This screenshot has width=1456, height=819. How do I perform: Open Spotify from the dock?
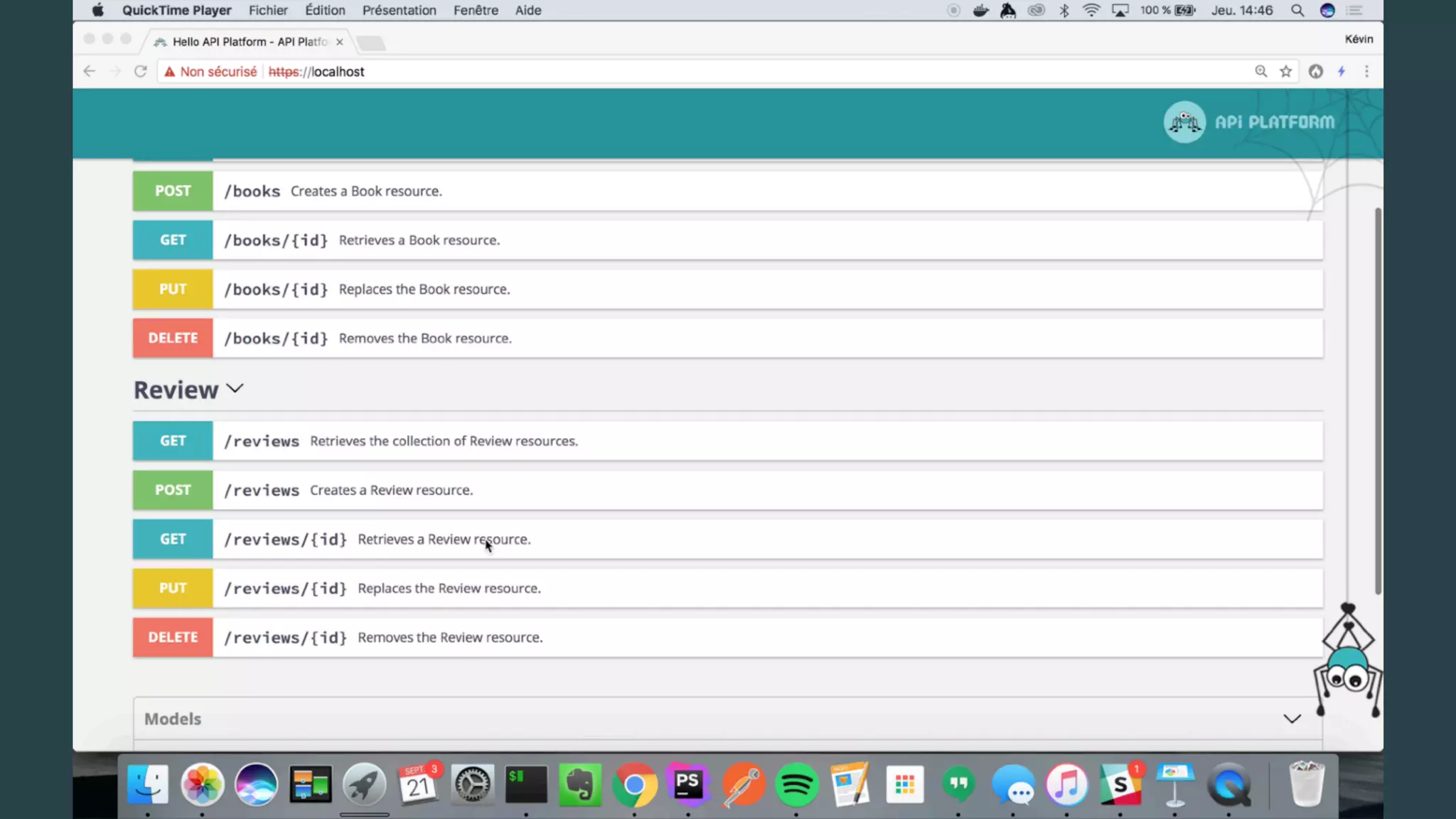tap(796, 785)
